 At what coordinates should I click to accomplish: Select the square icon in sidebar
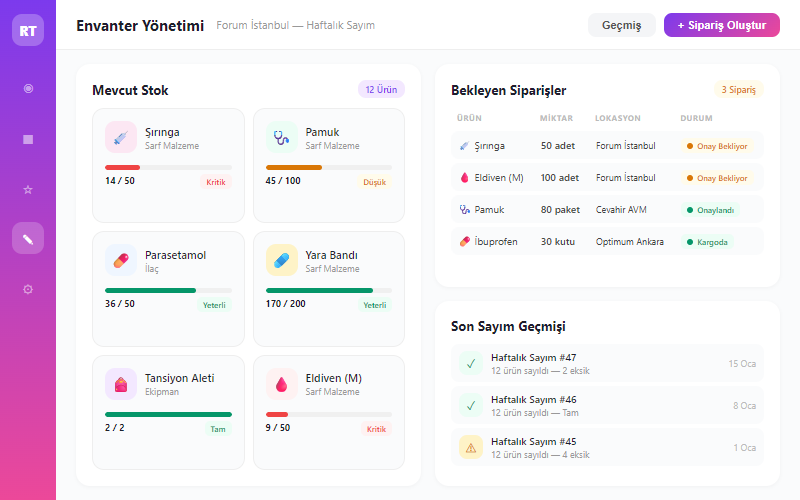coord(28,139)
